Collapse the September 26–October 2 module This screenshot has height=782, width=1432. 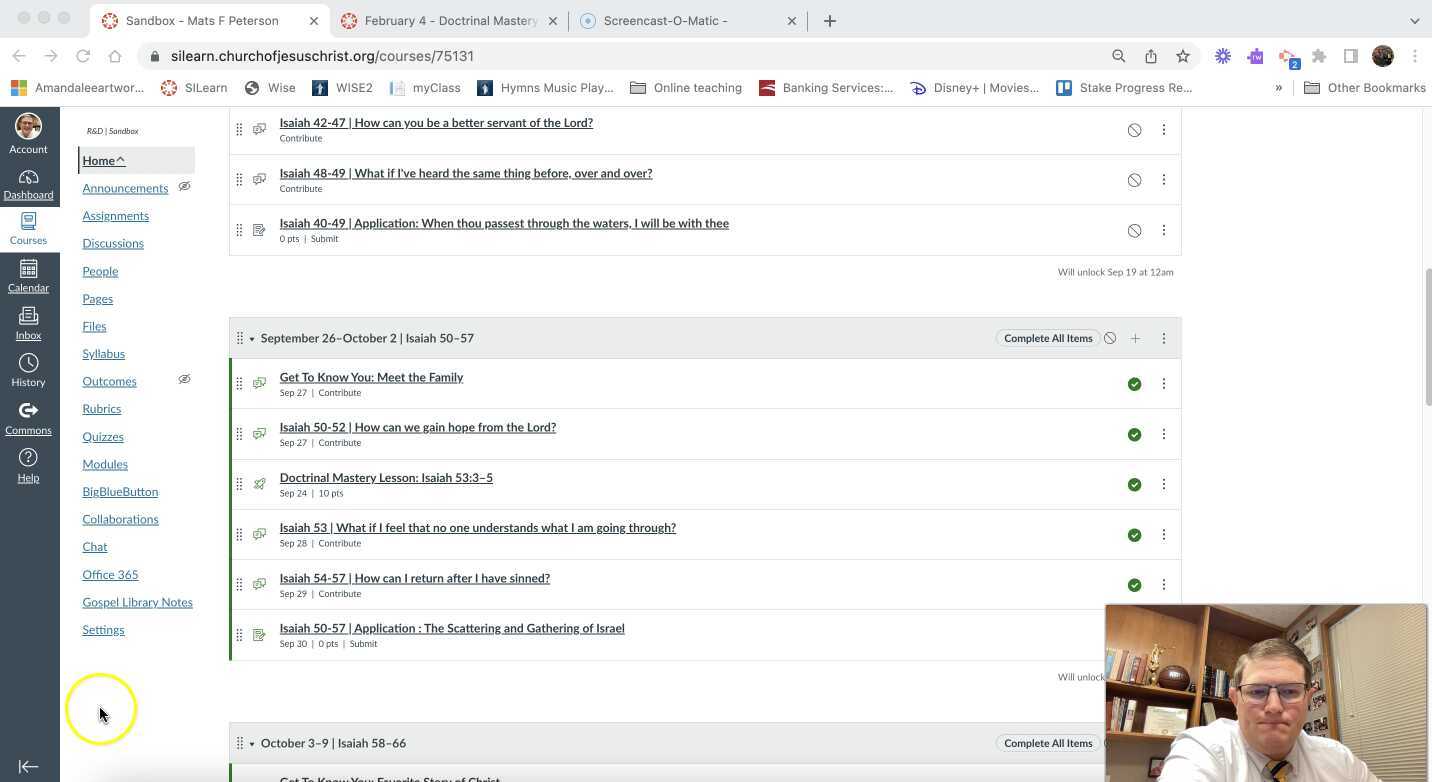tap(251, 338)
